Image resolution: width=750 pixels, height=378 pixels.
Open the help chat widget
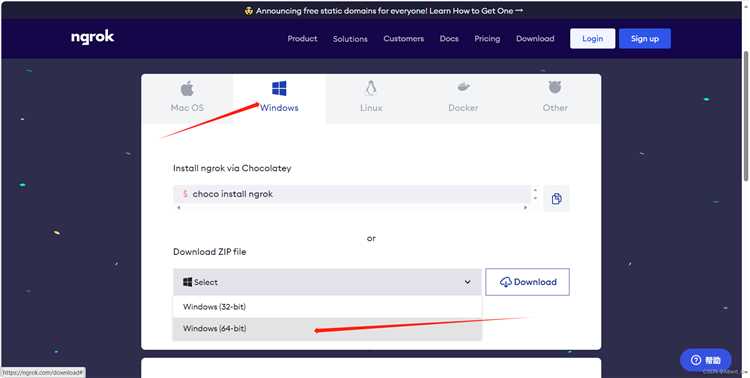coord(706,360)
